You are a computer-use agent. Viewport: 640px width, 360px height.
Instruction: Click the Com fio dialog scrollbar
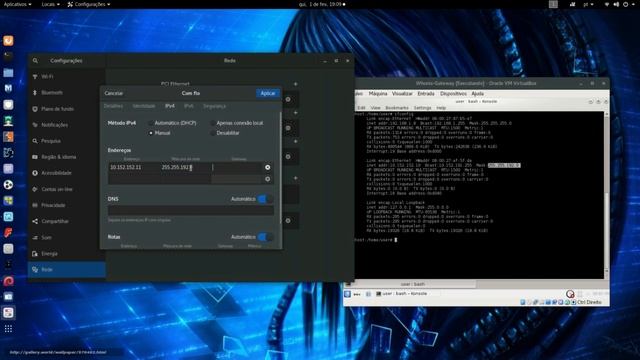(x=280, y=167)
